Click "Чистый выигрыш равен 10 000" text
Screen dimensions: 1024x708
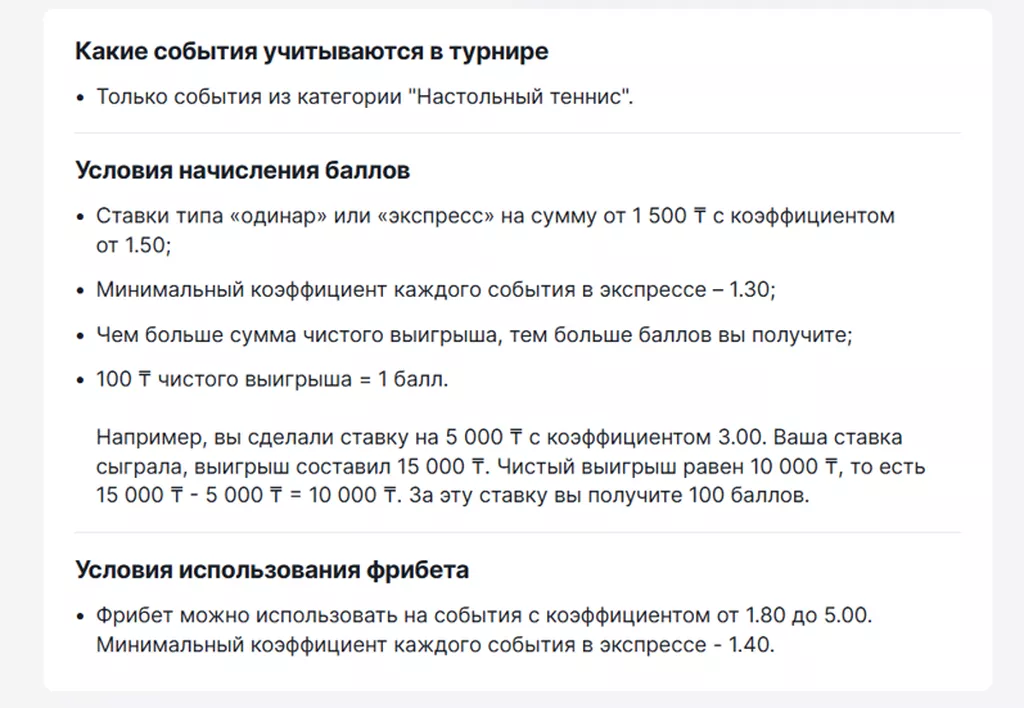pos(657,466)
